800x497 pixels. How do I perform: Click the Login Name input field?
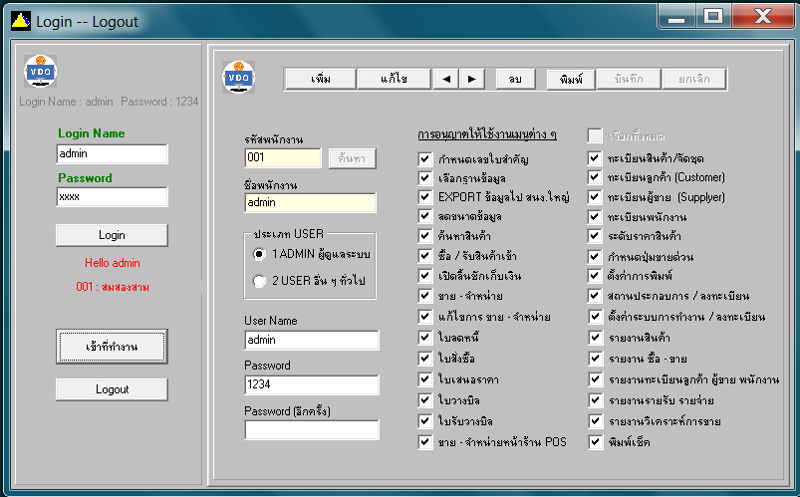coord(111,154)
